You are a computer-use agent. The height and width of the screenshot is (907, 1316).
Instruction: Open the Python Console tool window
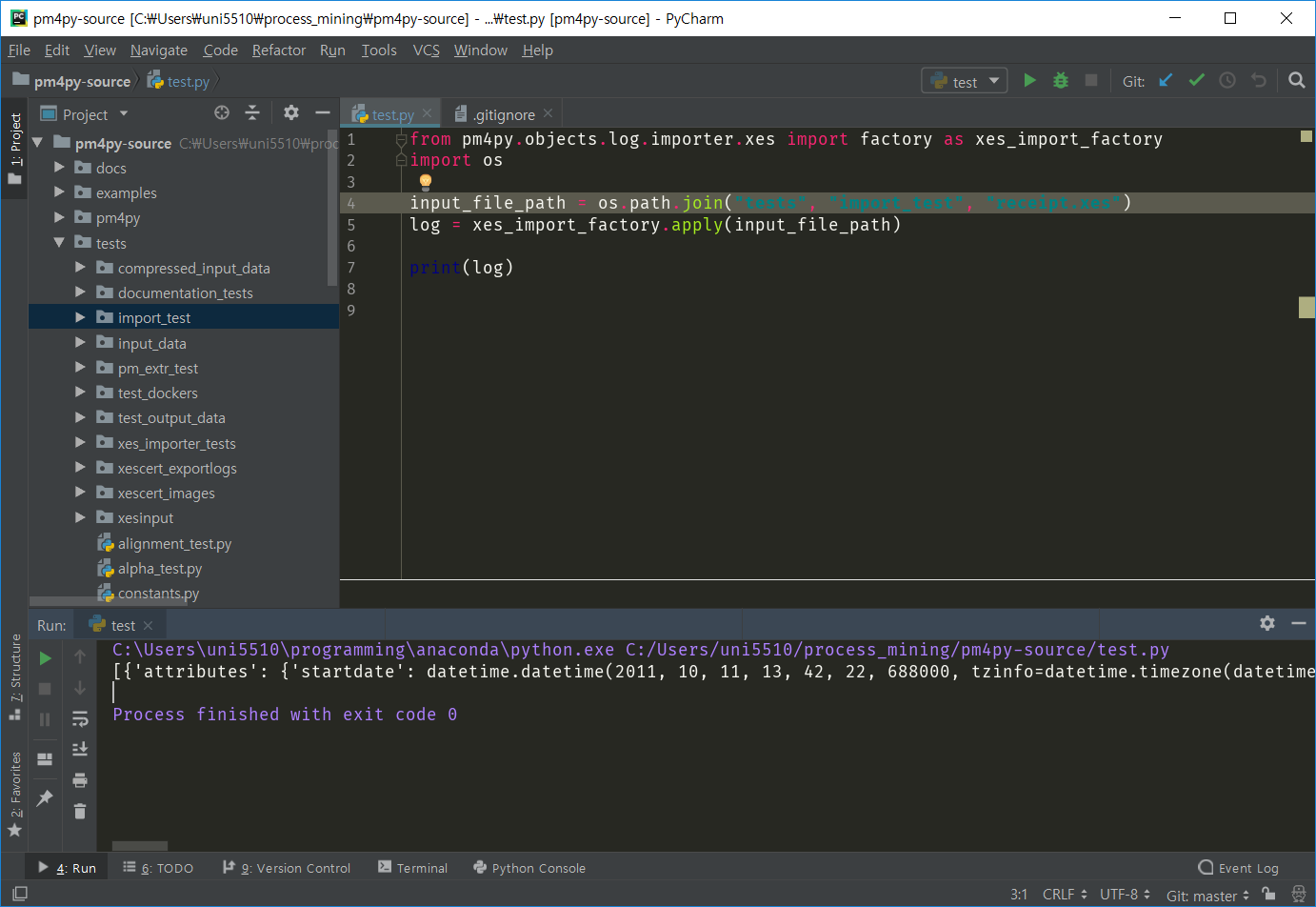529,868
